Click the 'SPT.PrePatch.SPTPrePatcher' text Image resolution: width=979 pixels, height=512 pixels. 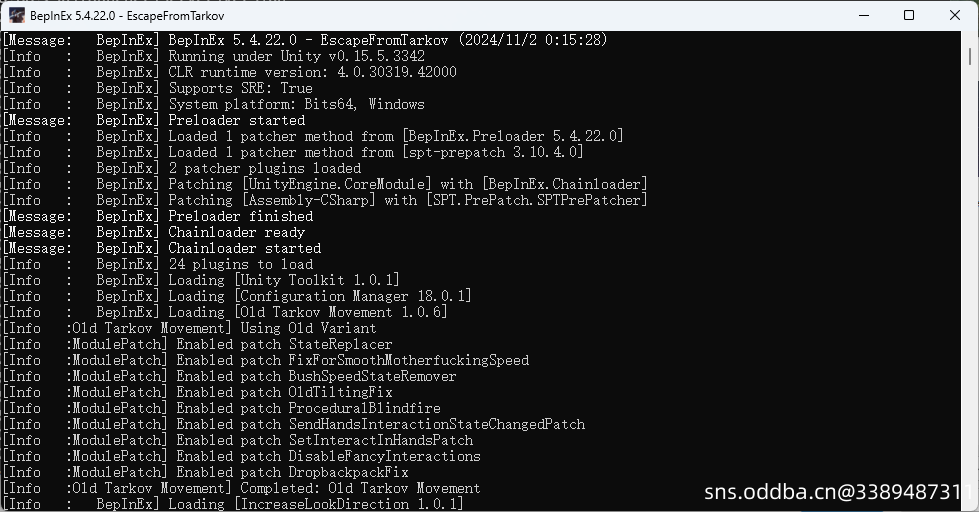[536, 200]
